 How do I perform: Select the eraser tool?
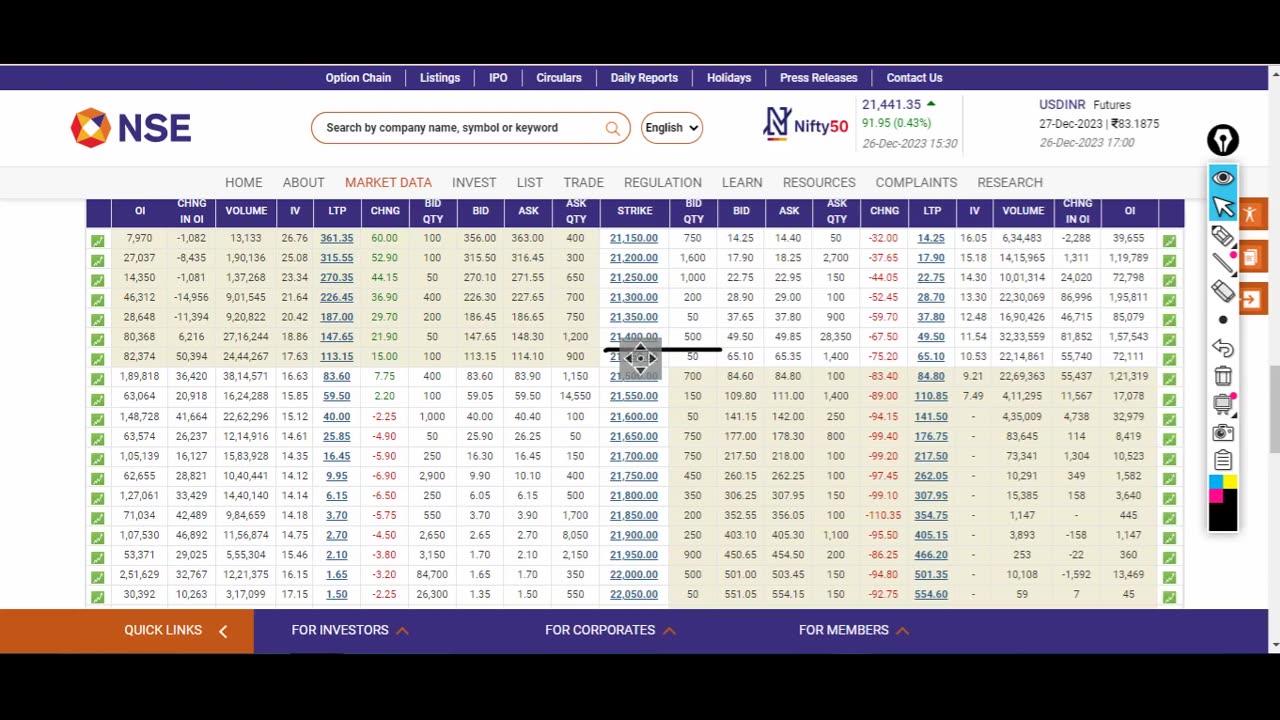pos(1223,292)
